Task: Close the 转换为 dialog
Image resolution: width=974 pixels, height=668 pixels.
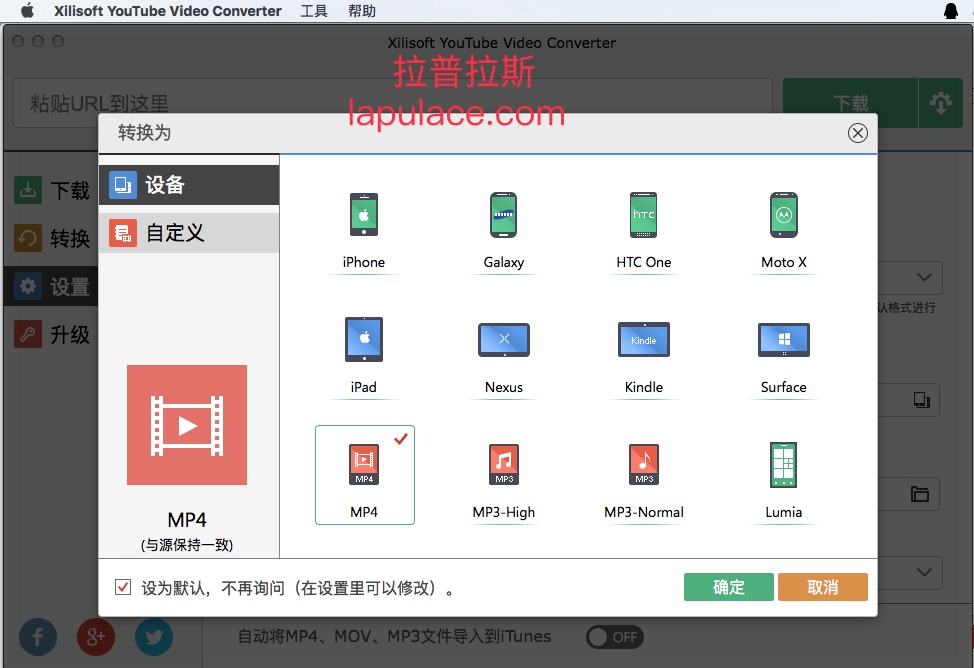Action: [858, 133]
